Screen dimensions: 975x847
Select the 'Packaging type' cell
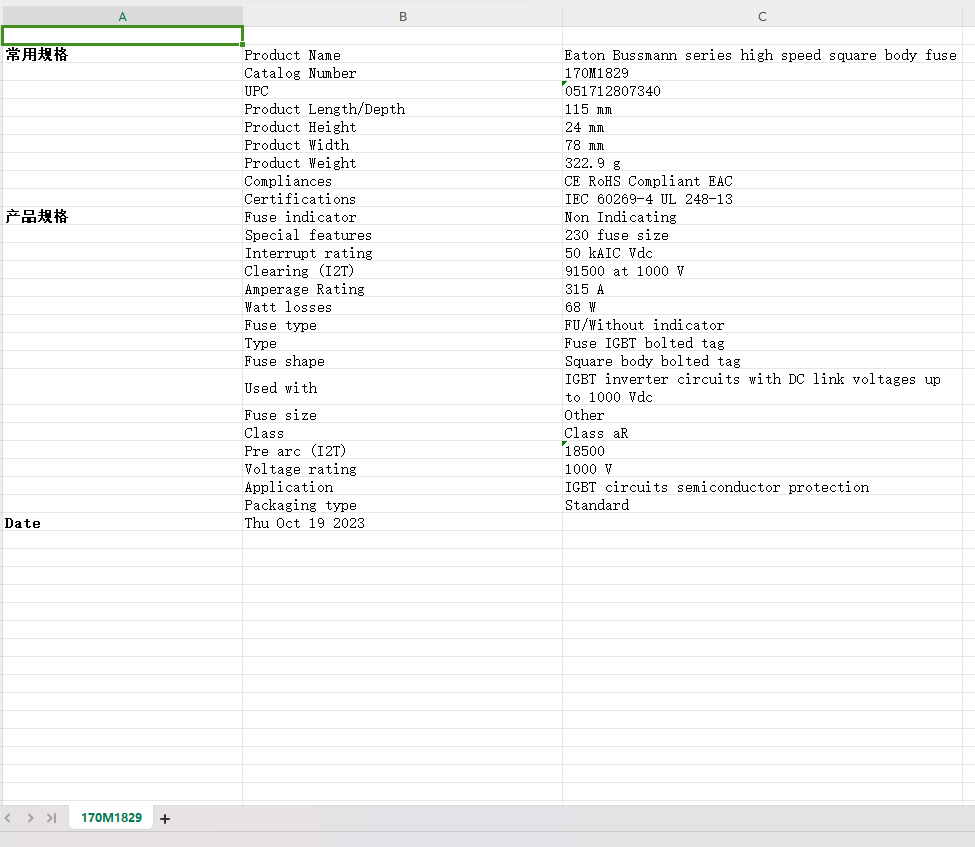402,505
